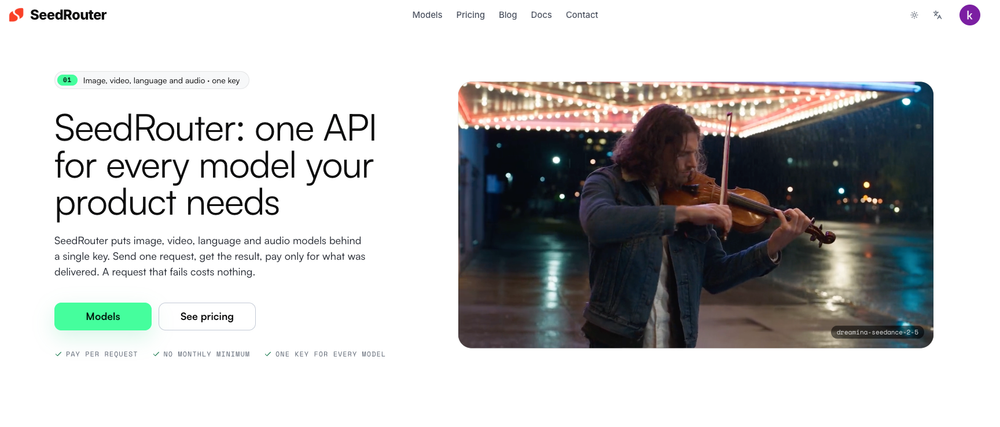Click the 'NO MONTHLY MINIMUM' text
Image resolution: width=1000 pixels, height=427 pixels.
pyautogui.click(x=207, y=354)
